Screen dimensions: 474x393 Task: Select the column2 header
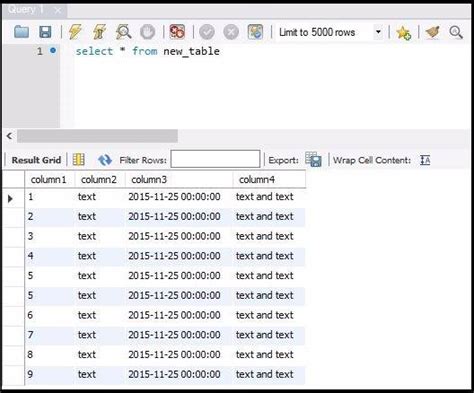(100, 179)
